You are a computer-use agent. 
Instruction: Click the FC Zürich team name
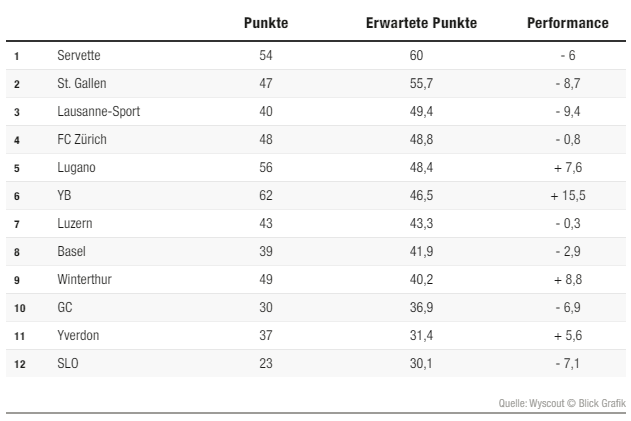(x=82, y=140)
